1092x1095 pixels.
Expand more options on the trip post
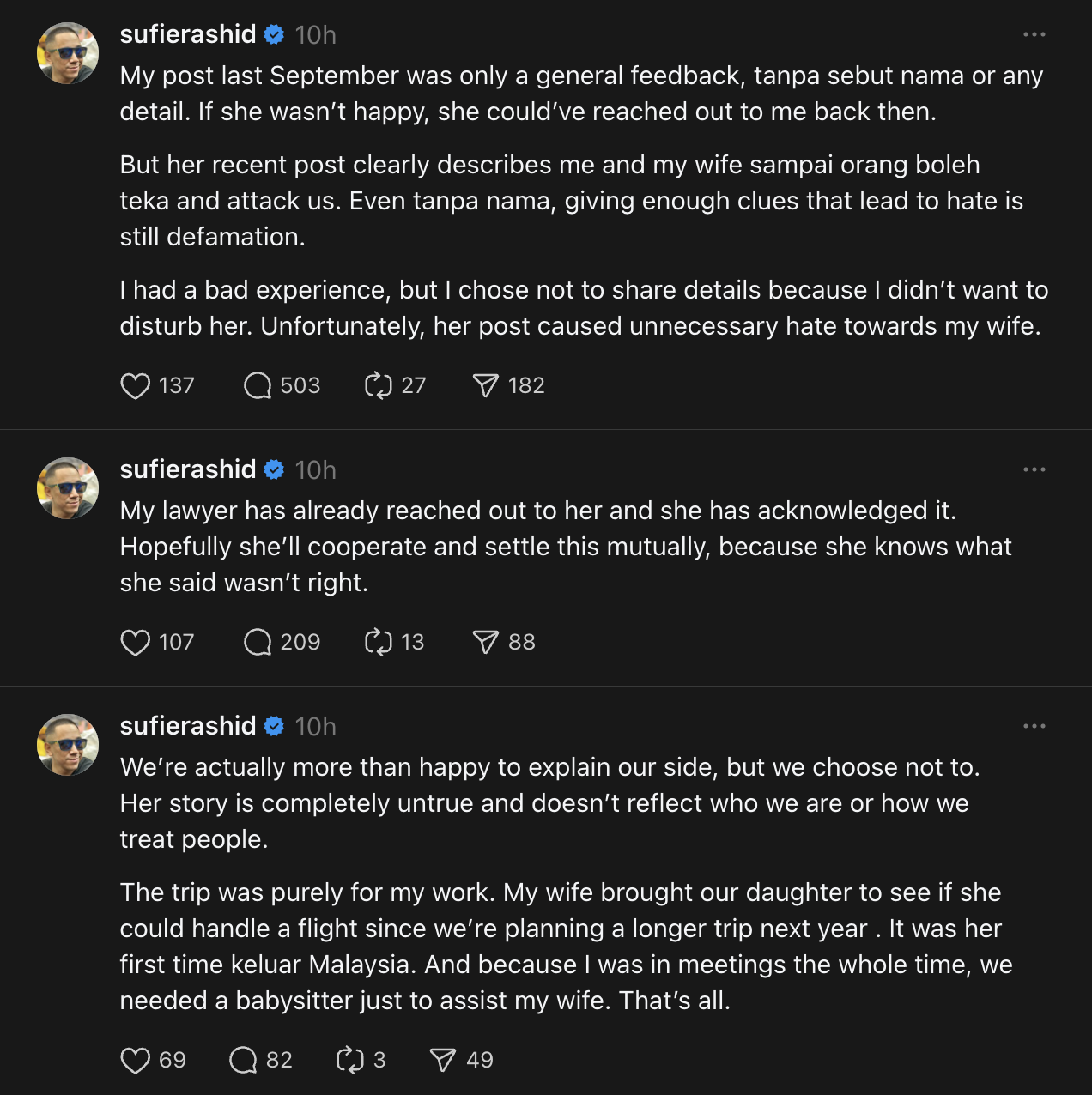coord(1034,727)
